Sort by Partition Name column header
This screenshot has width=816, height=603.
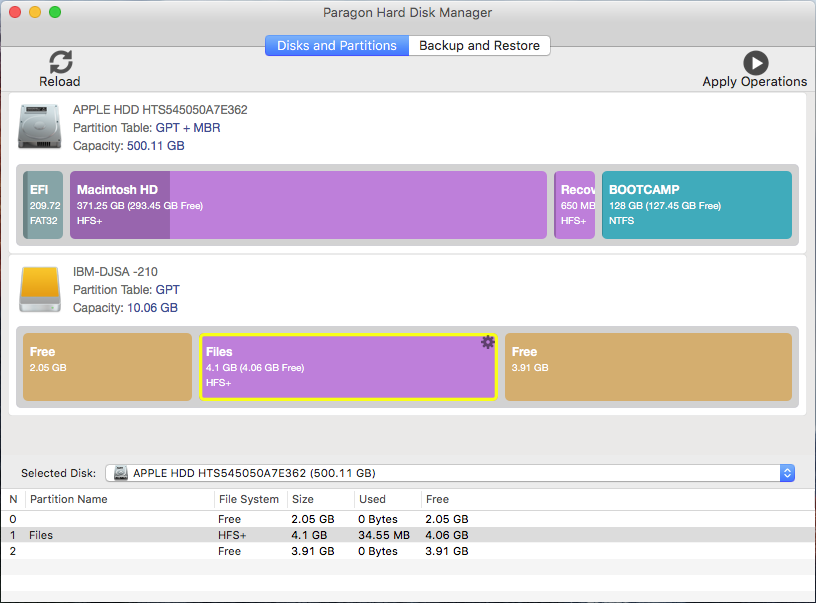pyautogui.click(x=120, y=499)
